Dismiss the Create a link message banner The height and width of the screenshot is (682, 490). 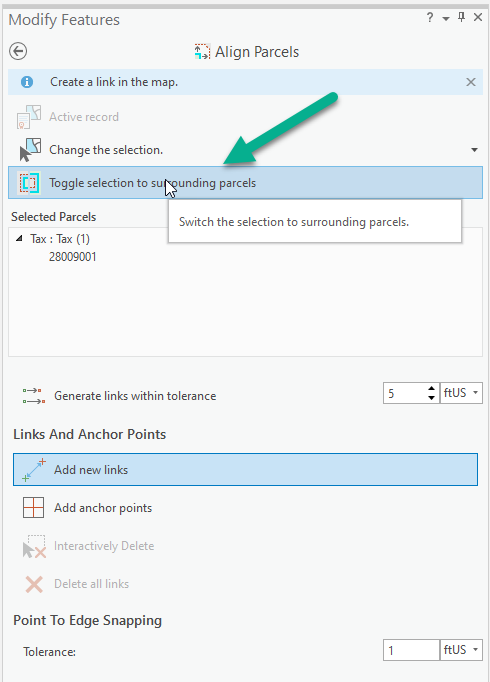click(471, 82)
